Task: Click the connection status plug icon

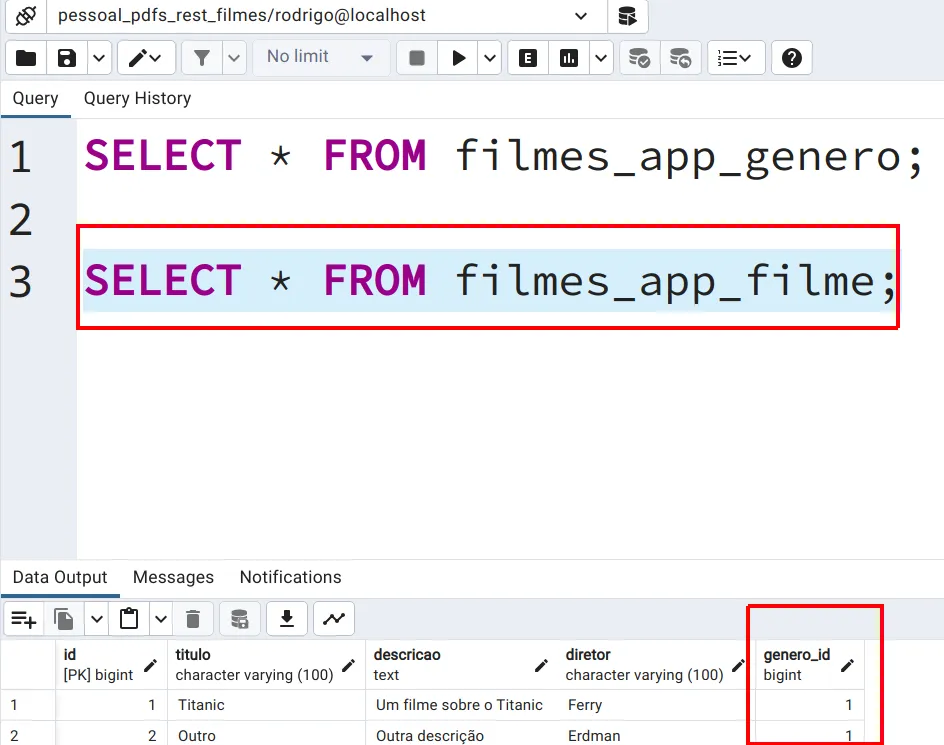Action: 26,16
